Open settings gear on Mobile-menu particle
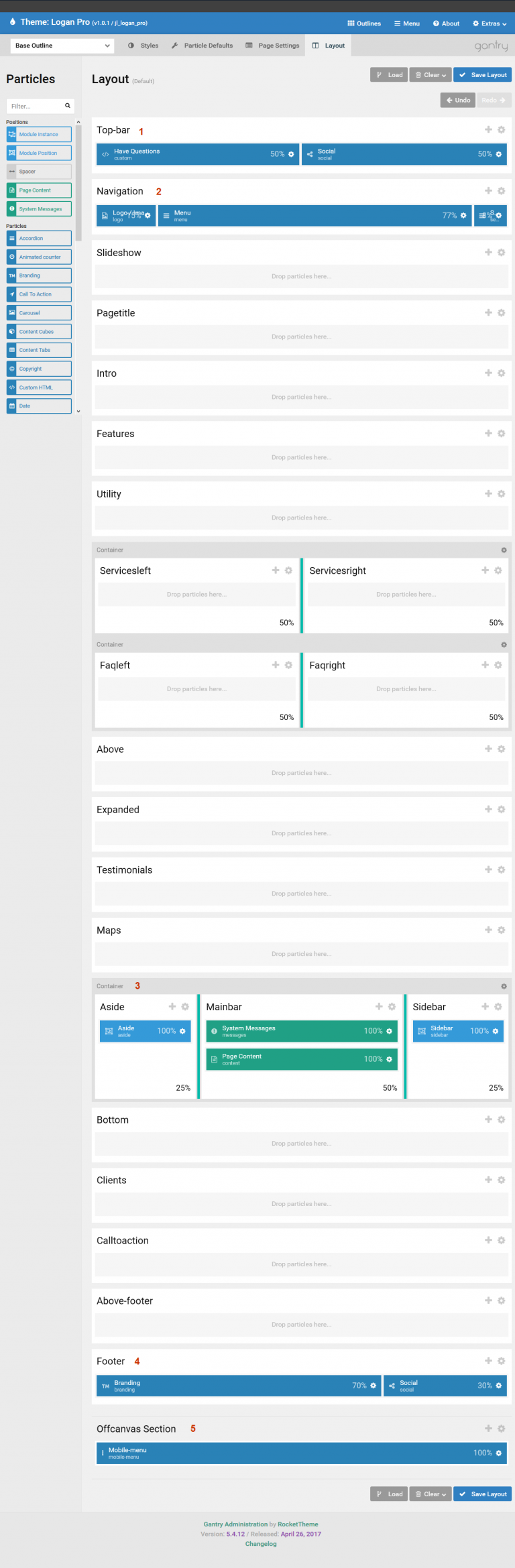Viewport: 515px width, 1568px height. [x=498, y=1453]
